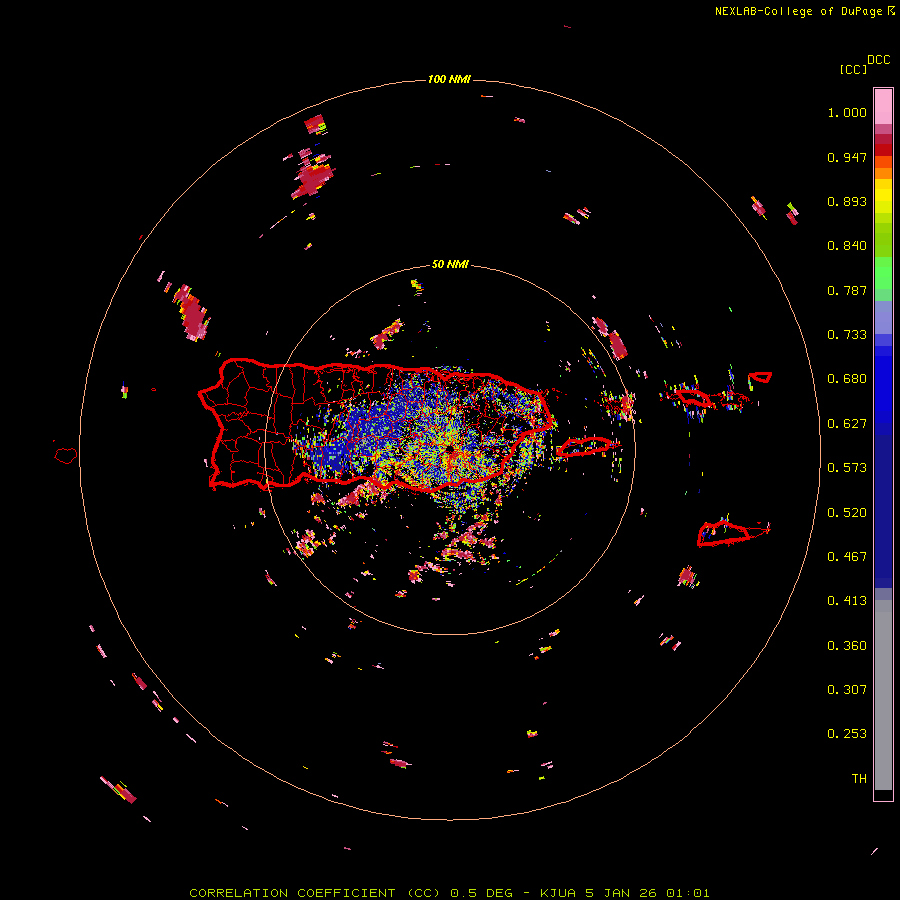The image size is (900, 900).
Task: Click the 50 NMI range ring label
Action: coord(450,265)
